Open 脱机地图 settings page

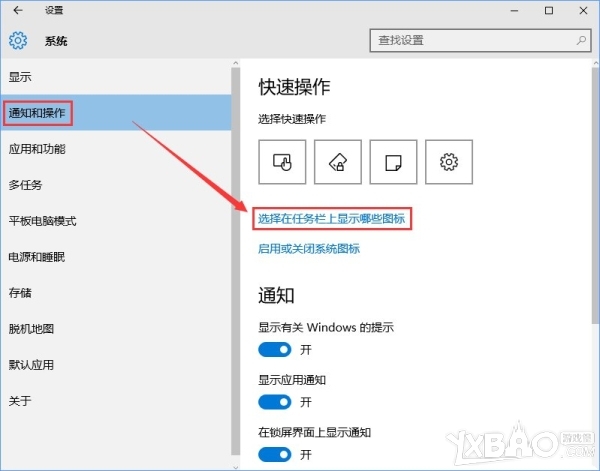click(116, 329)
